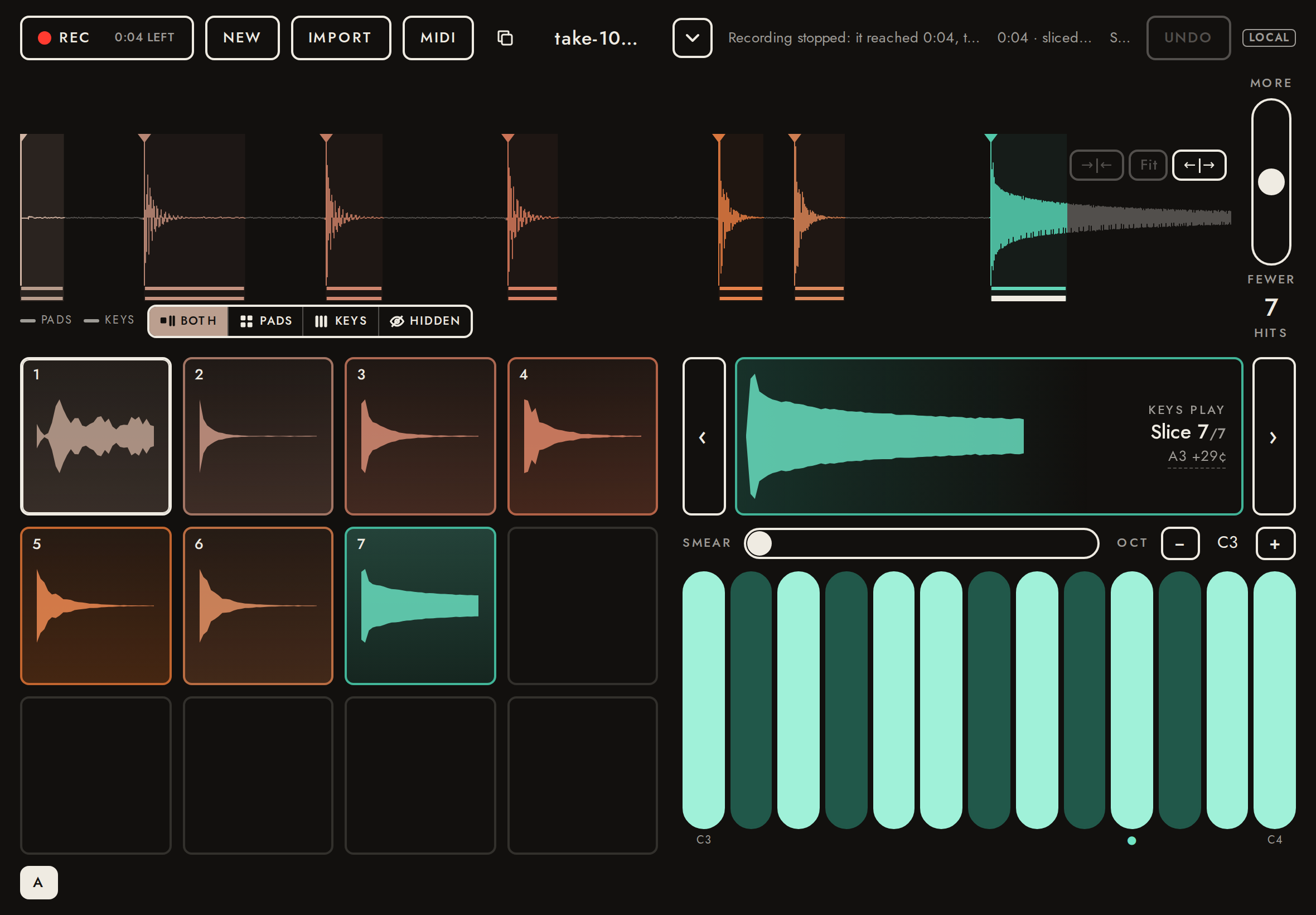Screen dimensions: 1316x915
Task: Expand the take dropdown chevron
Action: (x=692, y=38)
